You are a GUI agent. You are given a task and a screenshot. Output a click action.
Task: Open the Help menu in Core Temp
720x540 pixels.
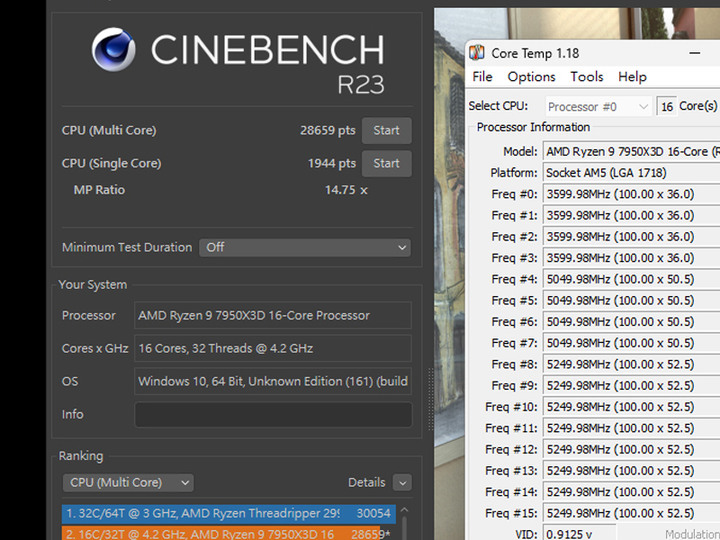point(632,77)
